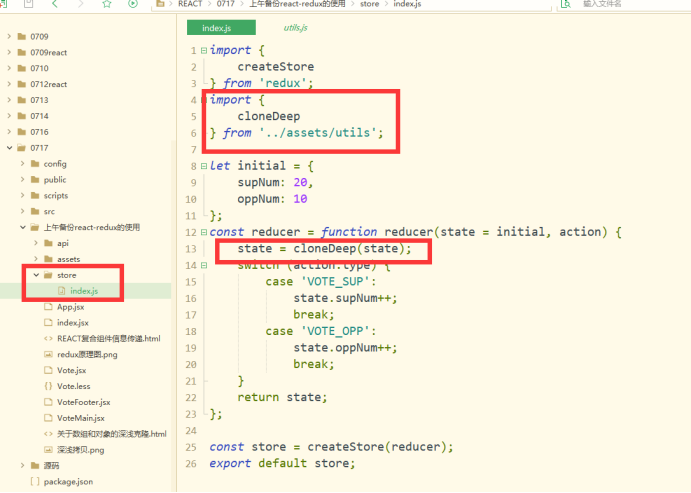
Task: Click the star bookmark toolbar icon
Action: [x=107, y=4]
